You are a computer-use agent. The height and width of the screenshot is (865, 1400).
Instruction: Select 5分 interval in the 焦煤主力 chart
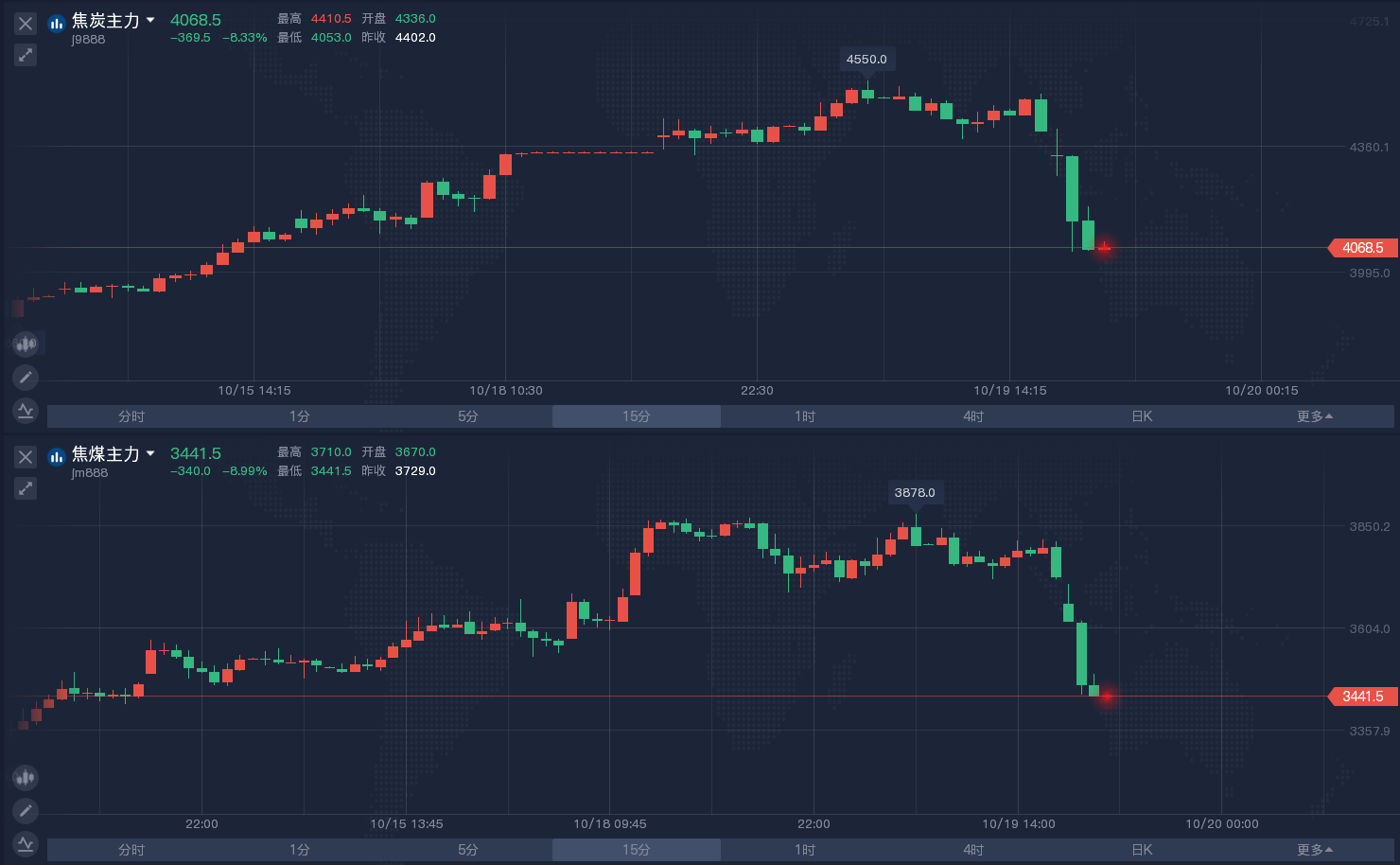[x=468, y=850]
